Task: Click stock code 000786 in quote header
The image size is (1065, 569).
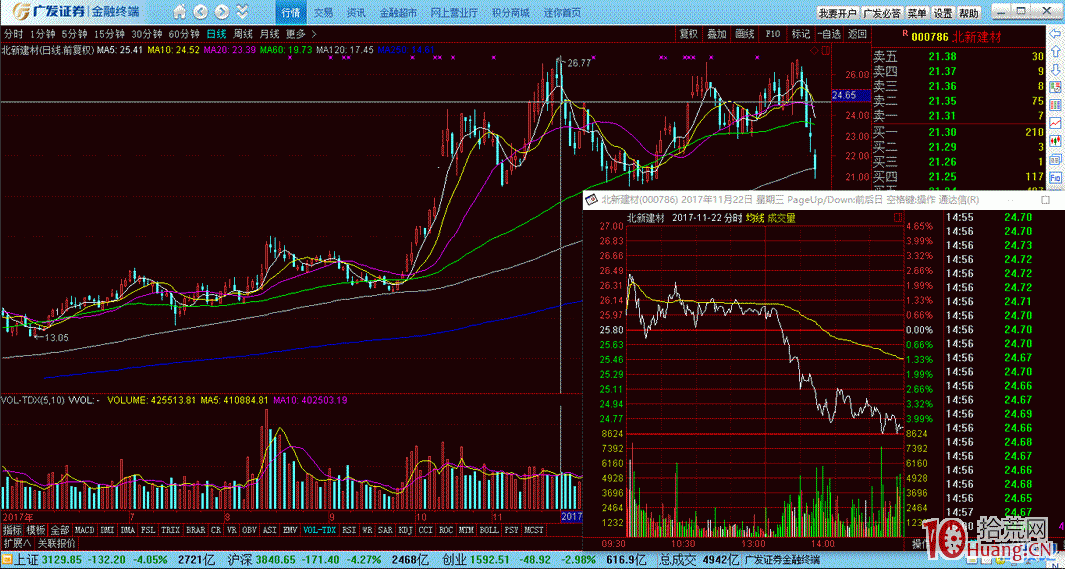Action: pos(930,38)
